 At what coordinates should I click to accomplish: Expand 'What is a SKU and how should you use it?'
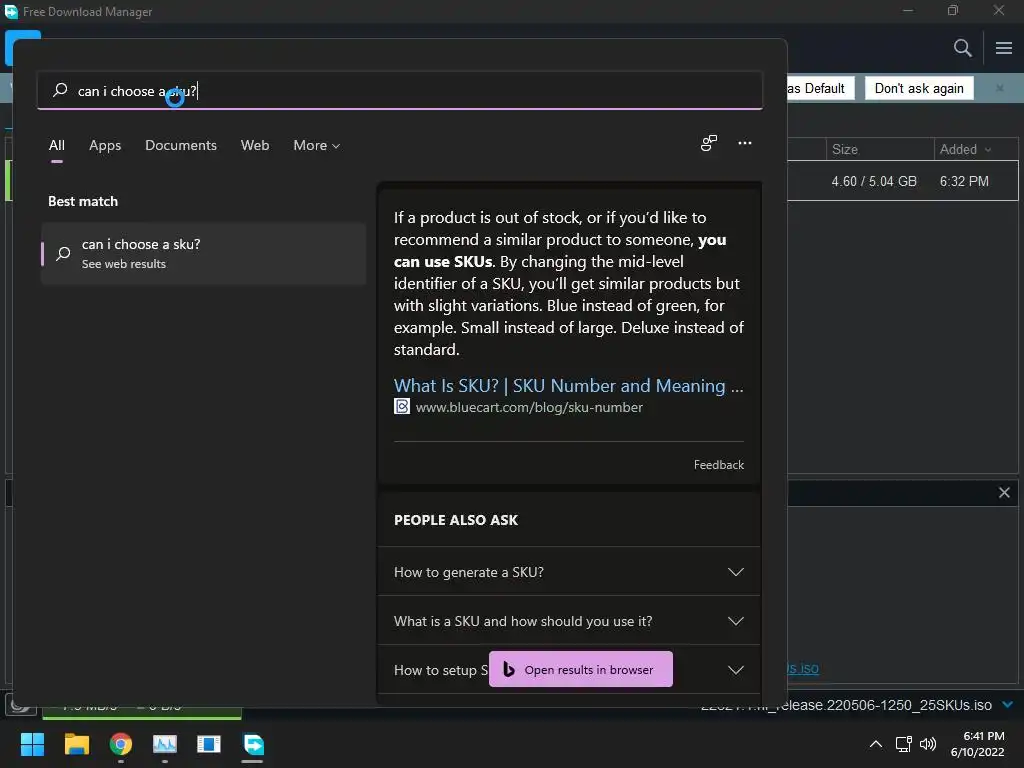569,621
